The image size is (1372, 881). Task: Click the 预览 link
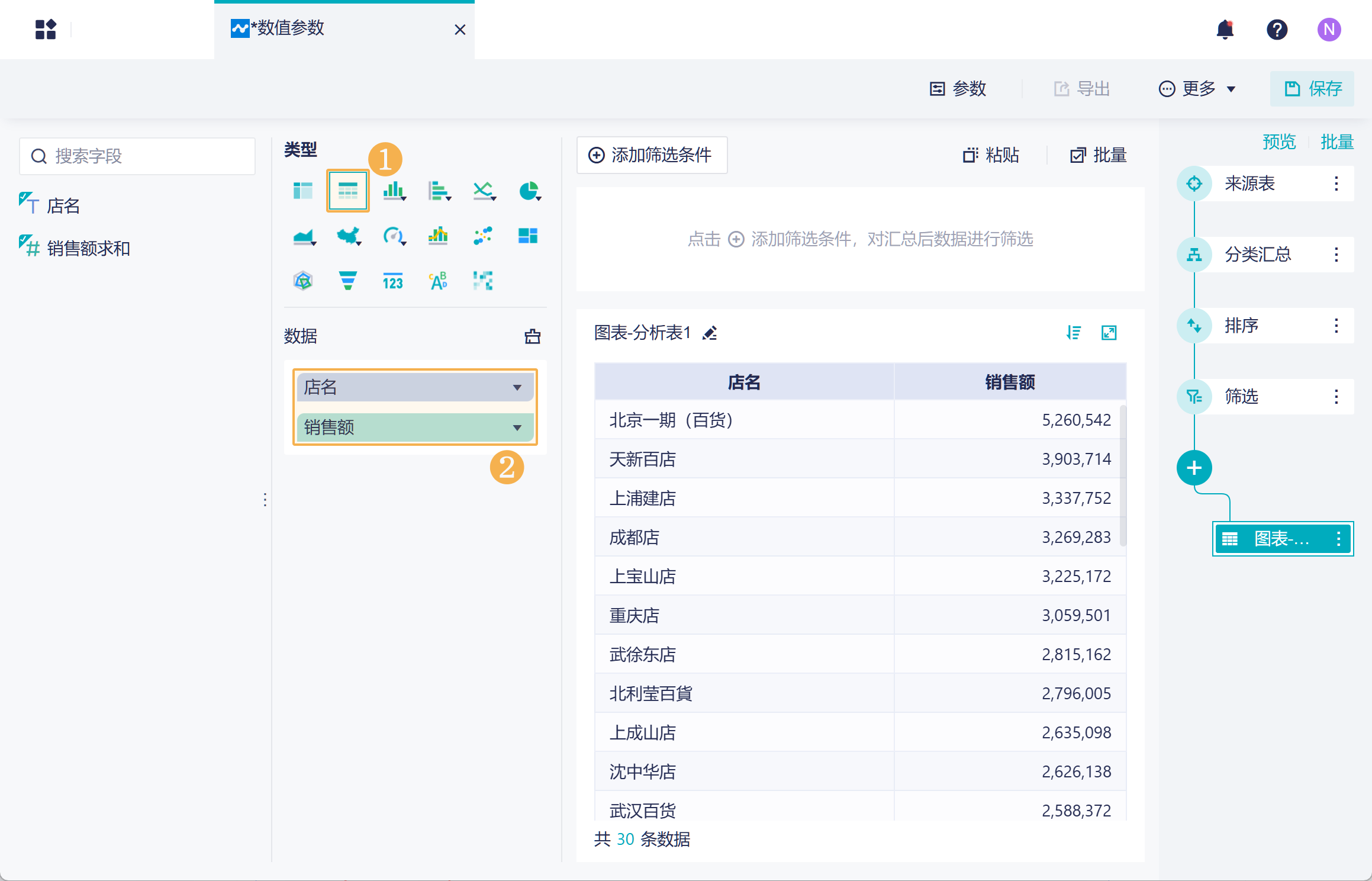1278,142
